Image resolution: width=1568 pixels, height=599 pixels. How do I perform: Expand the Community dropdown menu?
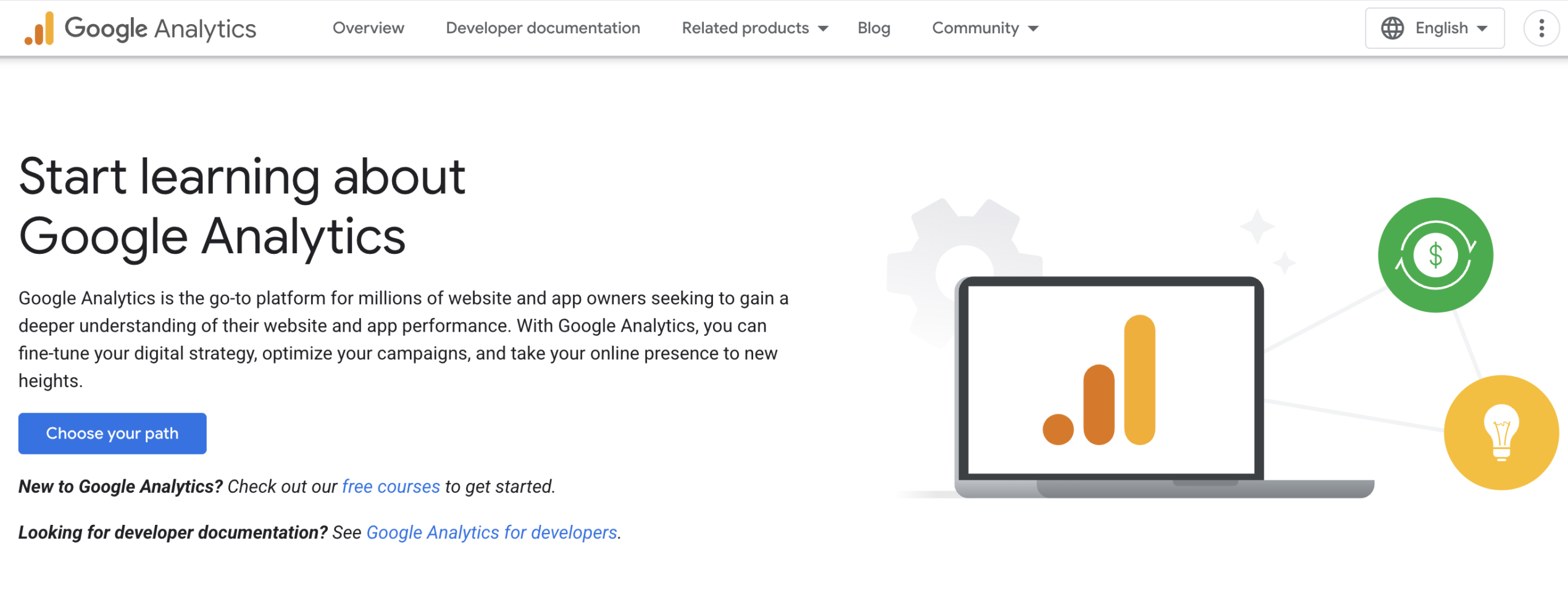click(x=985, y=28)
